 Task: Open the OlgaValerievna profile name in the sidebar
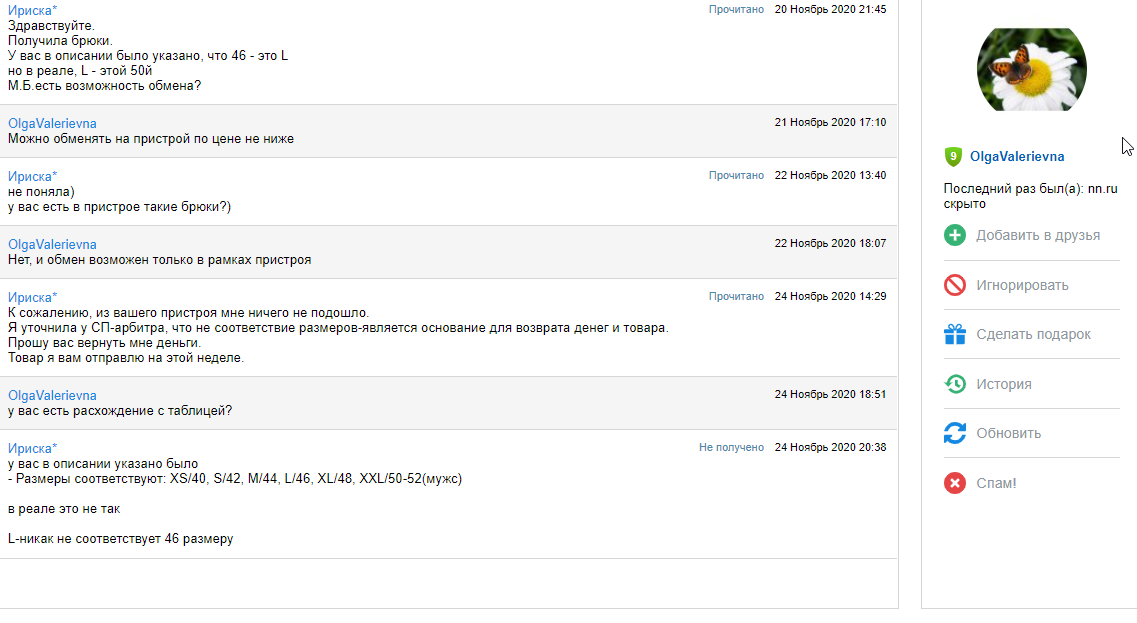point(1017,157)
